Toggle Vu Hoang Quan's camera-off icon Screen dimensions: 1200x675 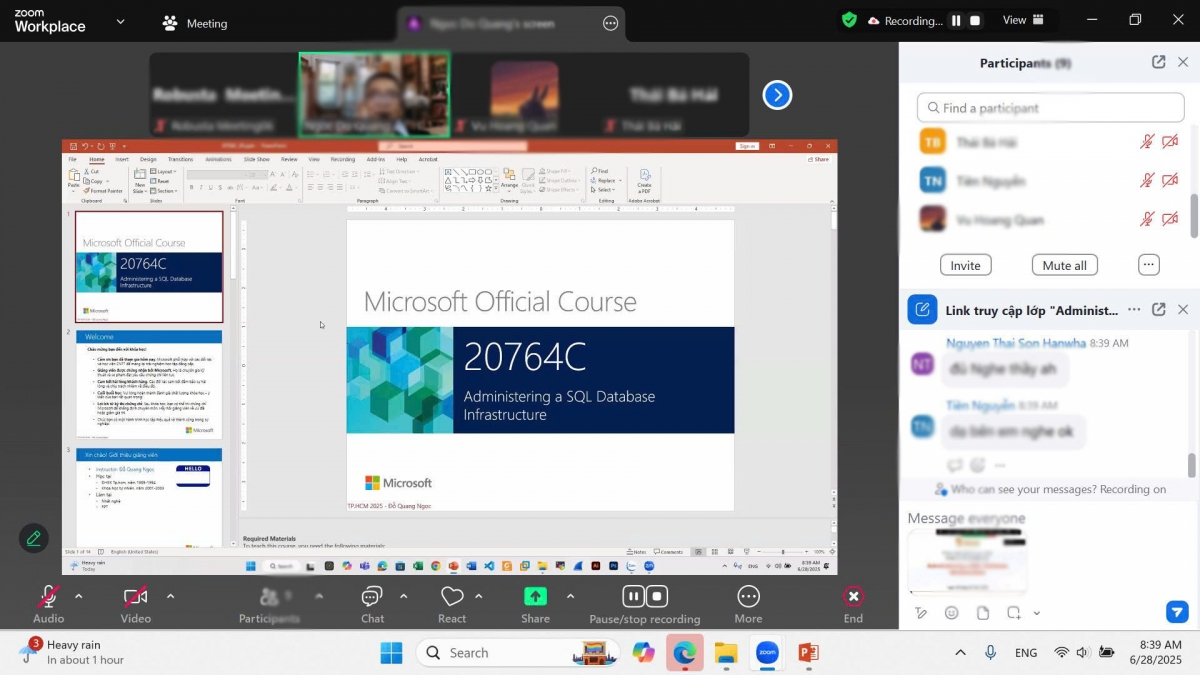pyautogui.click(x=1170, y=219)
